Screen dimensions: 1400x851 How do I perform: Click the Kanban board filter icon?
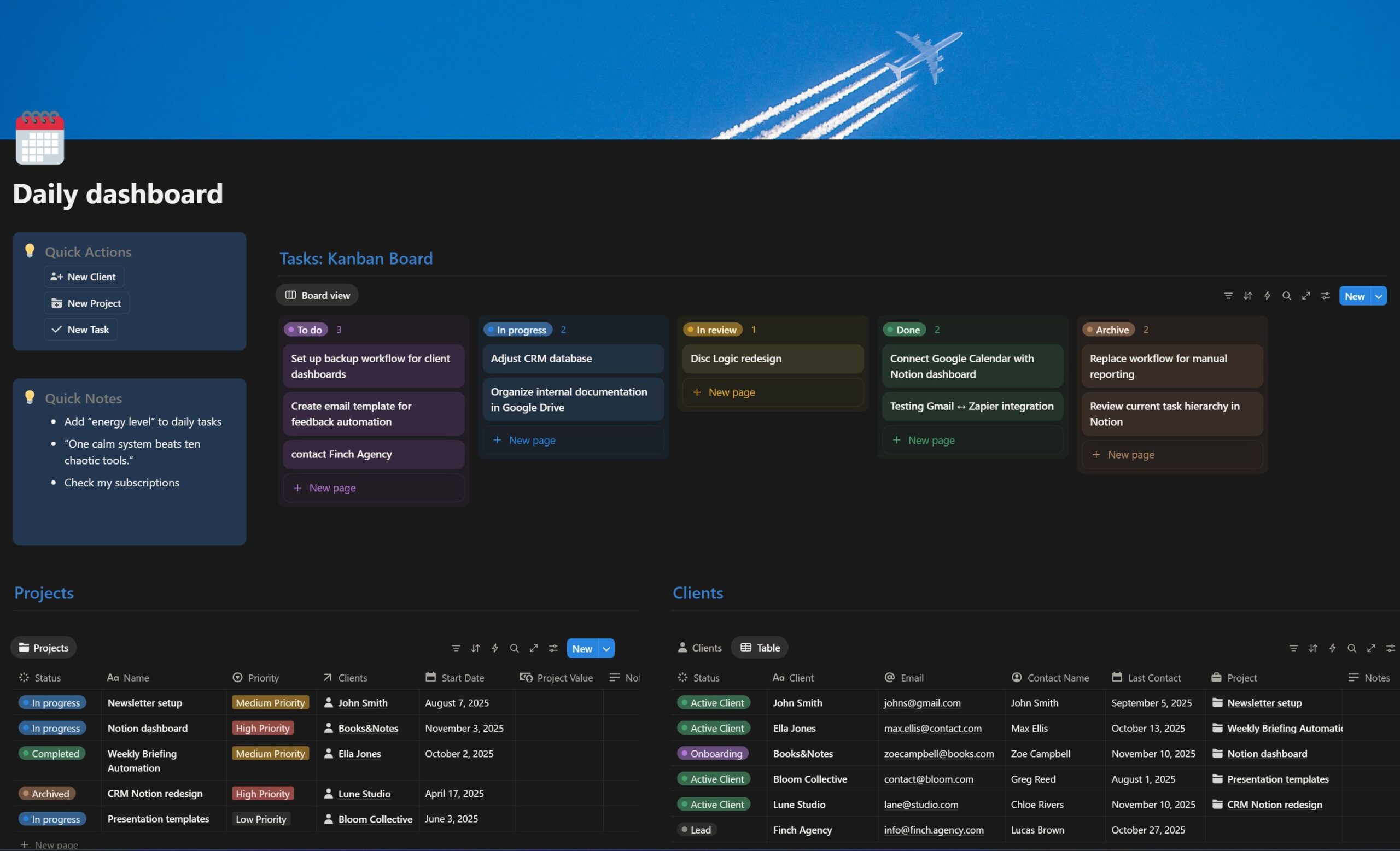[x=1228, y=296]
